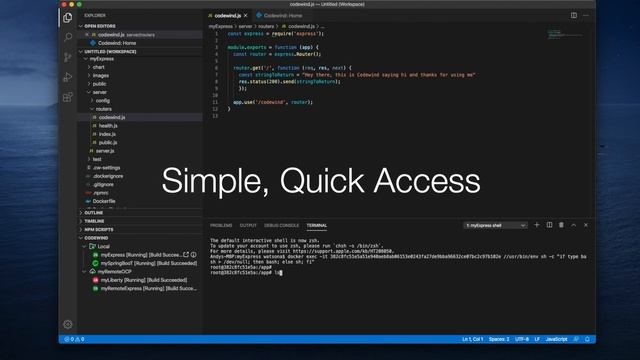This screenshot has width=640, height=360.
Task: Maximize the panel with up chevron
Action: click(573, 225)
